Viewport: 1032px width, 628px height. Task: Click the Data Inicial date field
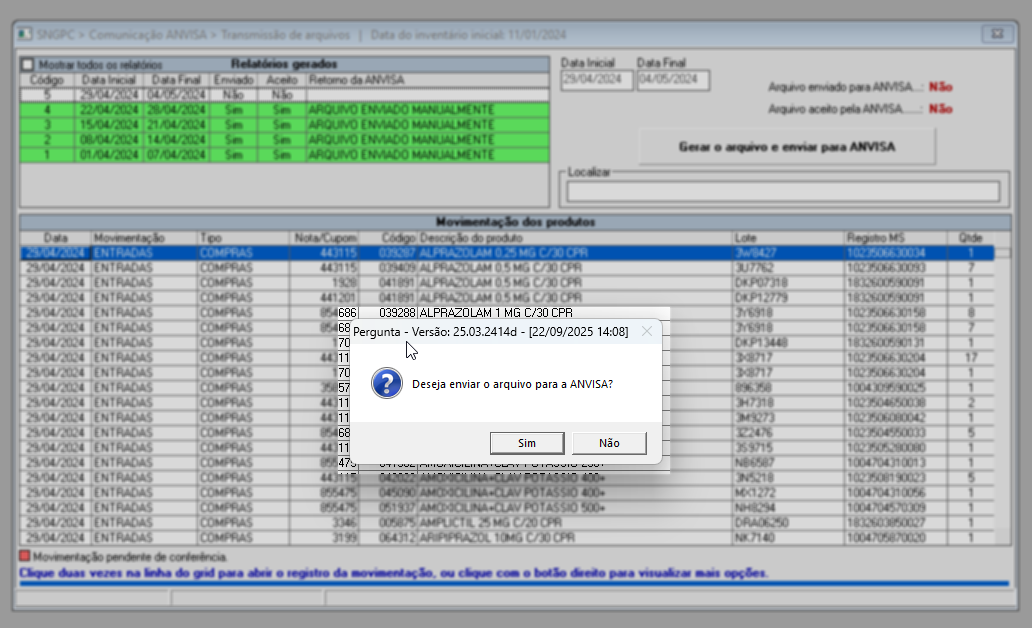[596, 80]
